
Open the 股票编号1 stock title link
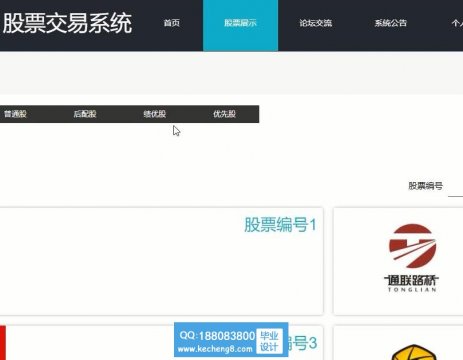[280, 224]
